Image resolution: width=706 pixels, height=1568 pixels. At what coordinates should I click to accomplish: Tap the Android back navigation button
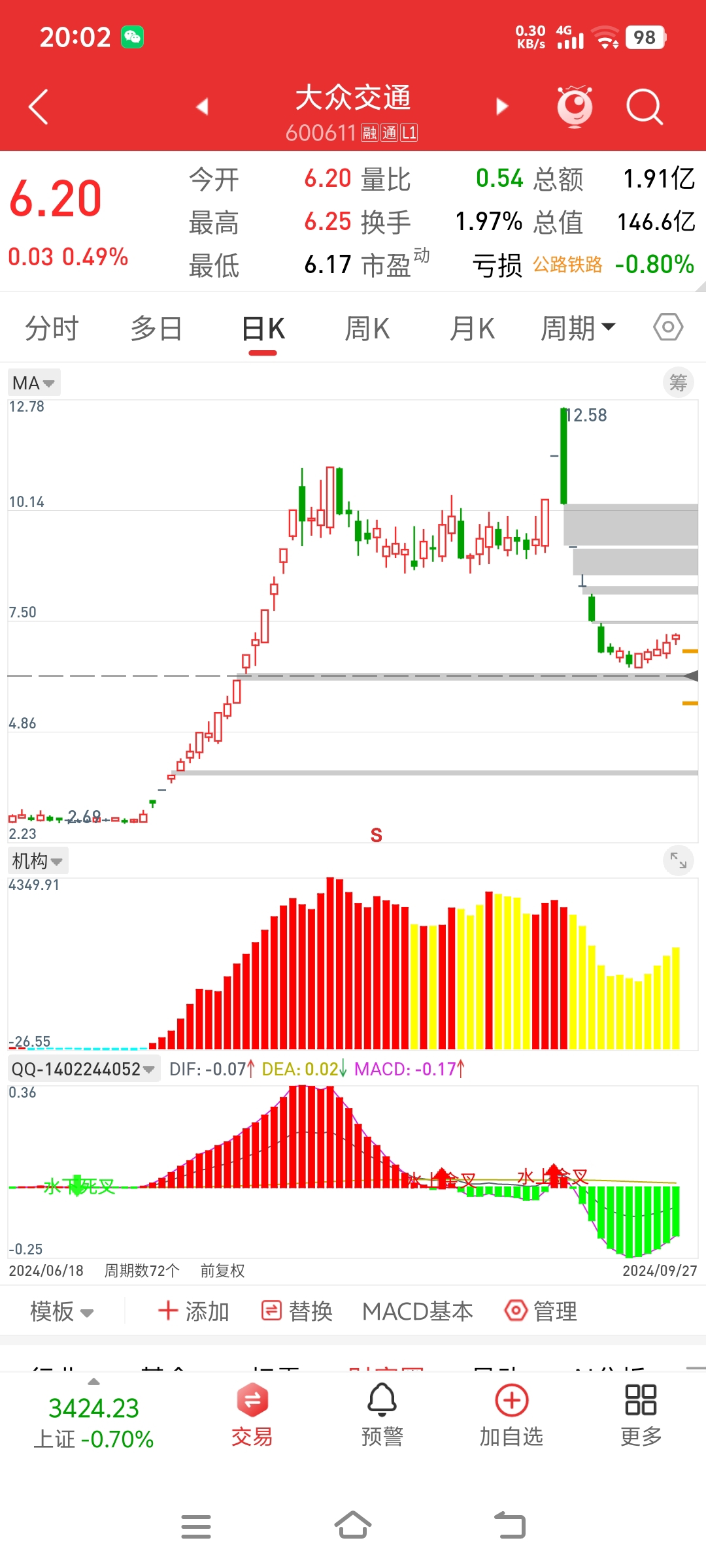(x=510, y=1526)
